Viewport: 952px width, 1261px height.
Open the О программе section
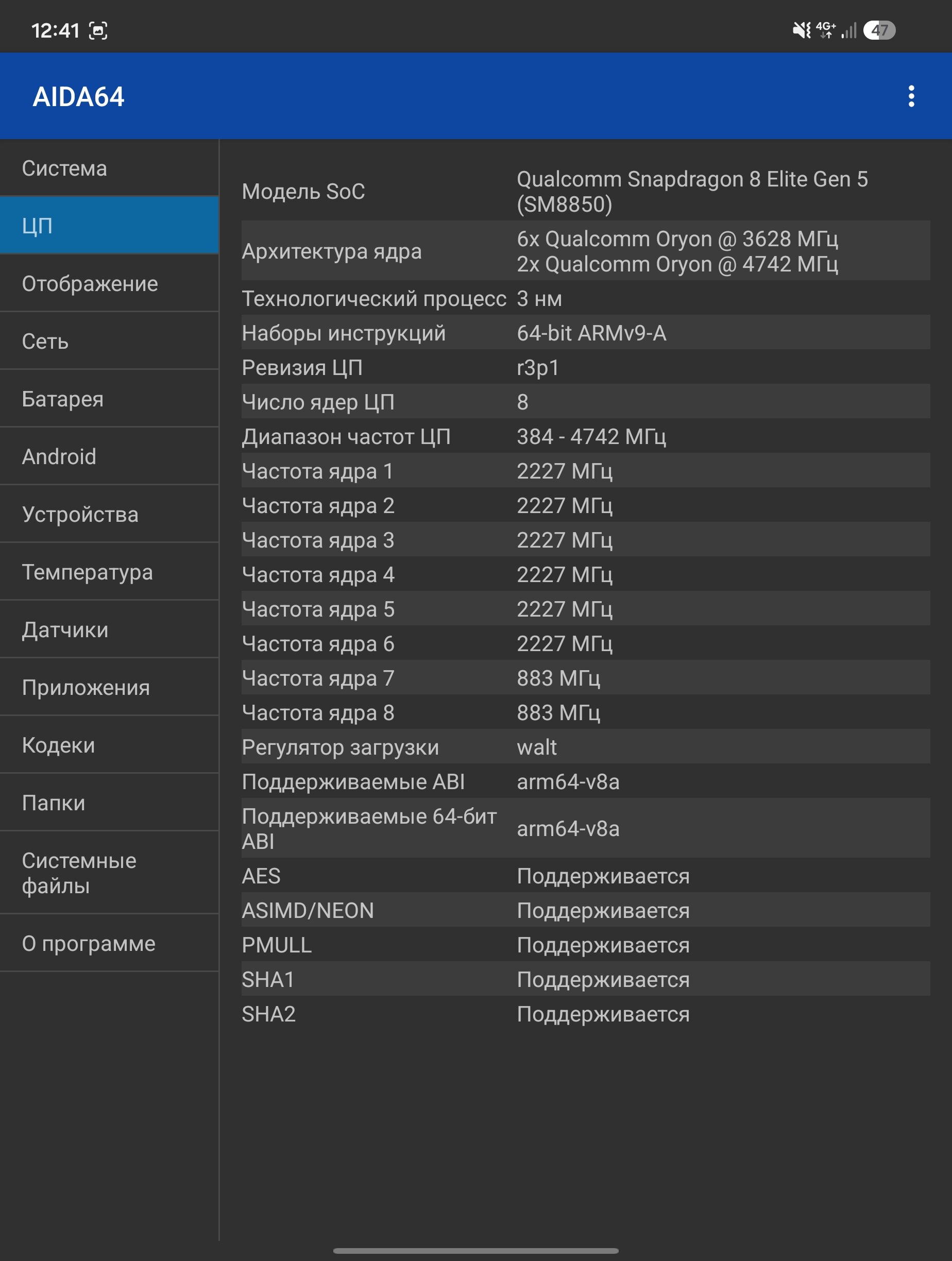coord(109,943)
